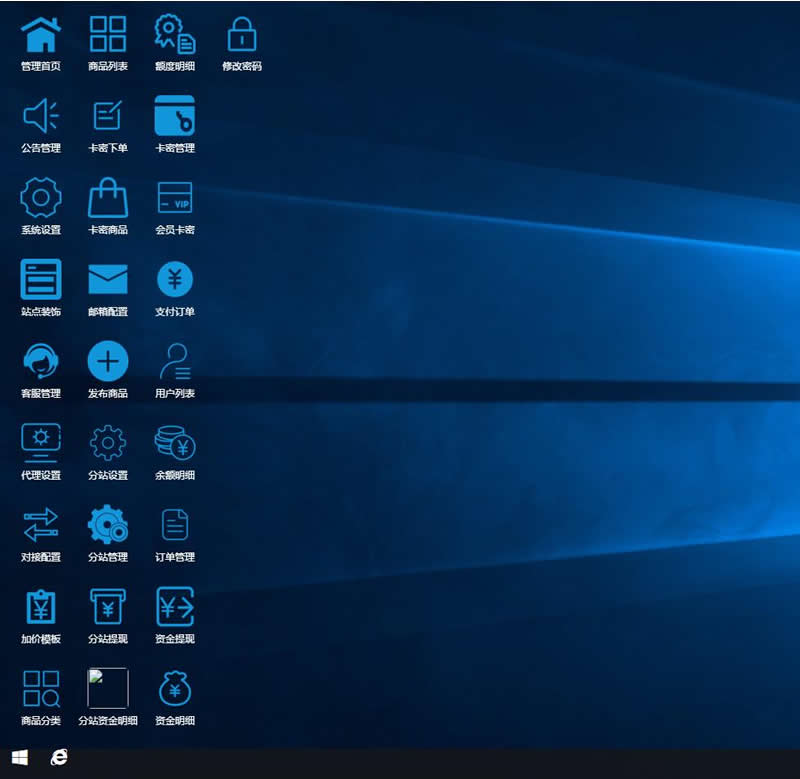Open the 用户列表 user icon
The image size is (800, 779).
pos(175,361)
